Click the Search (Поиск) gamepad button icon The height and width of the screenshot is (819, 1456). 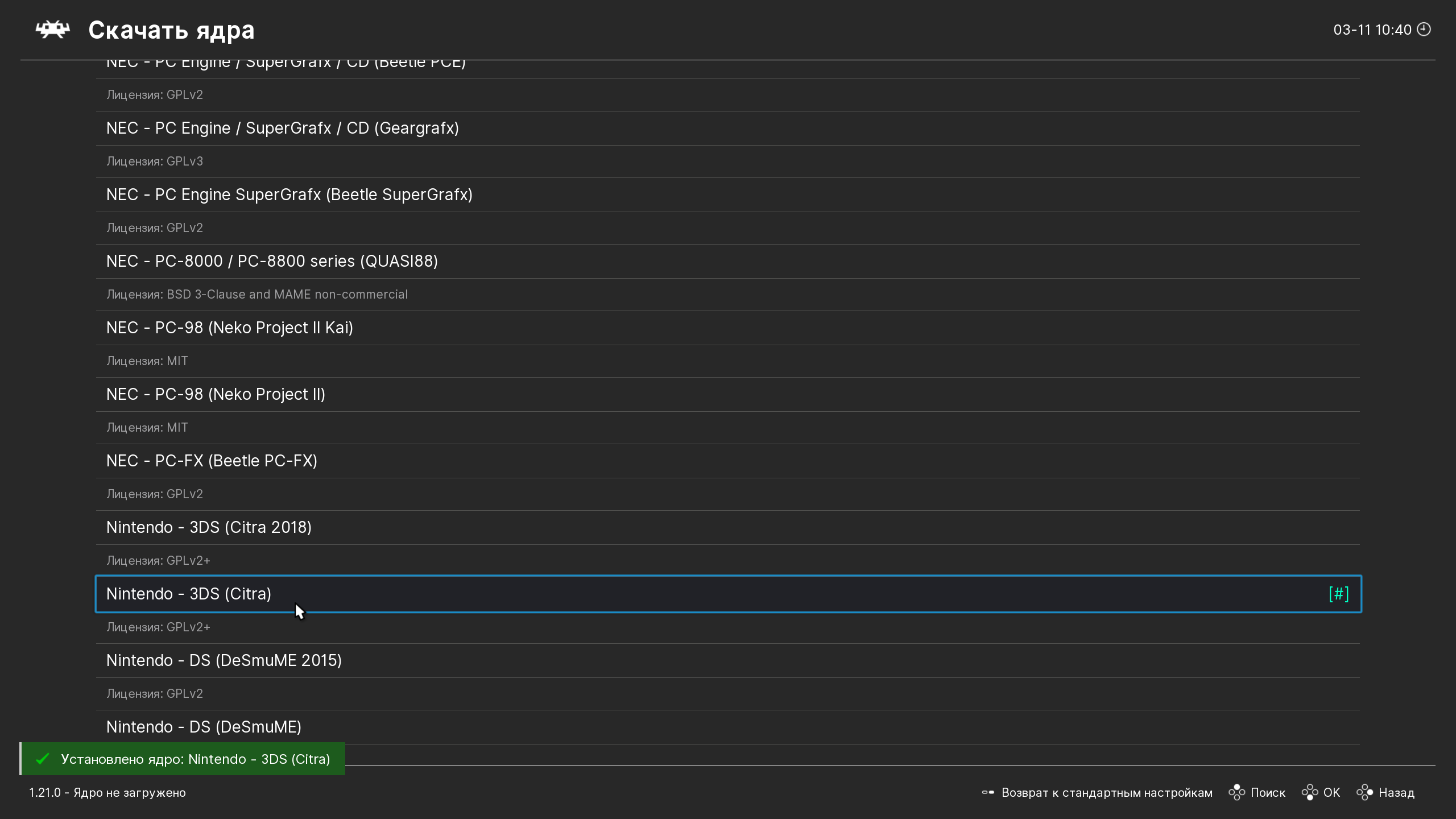pyautogui.click(x=1236, y=792)
